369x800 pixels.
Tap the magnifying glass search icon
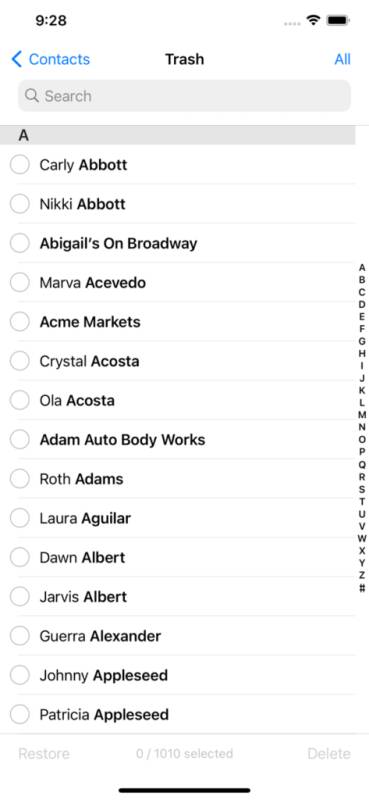pyautogui.click(x=32, y=96)
